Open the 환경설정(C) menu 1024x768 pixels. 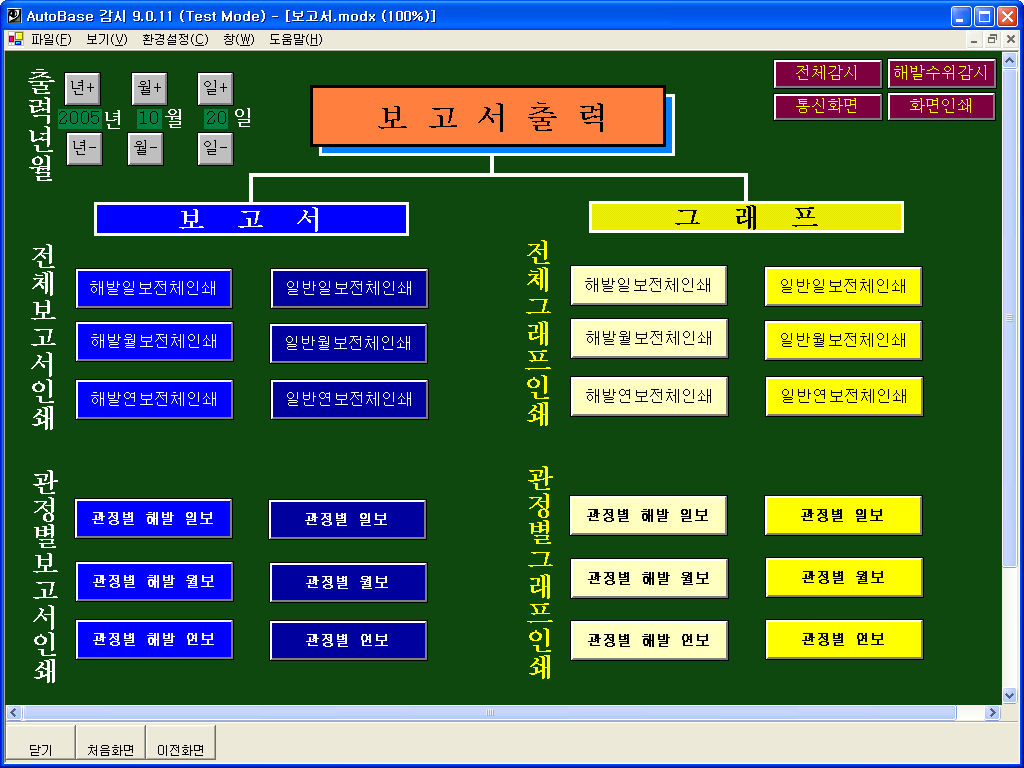tap(175, 40)
